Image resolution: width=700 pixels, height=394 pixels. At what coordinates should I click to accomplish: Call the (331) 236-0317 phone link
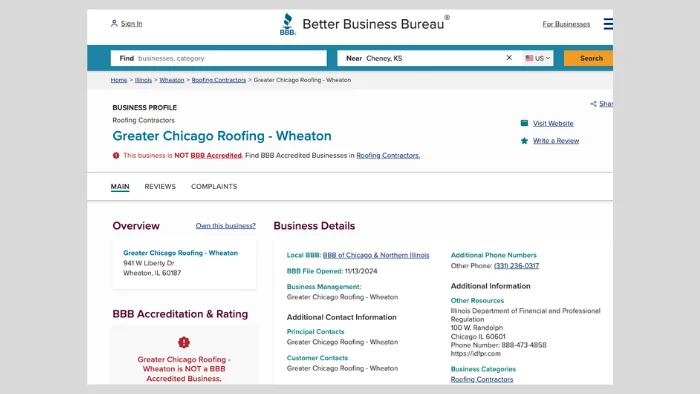pyautogui.click(x=517, y=265)
